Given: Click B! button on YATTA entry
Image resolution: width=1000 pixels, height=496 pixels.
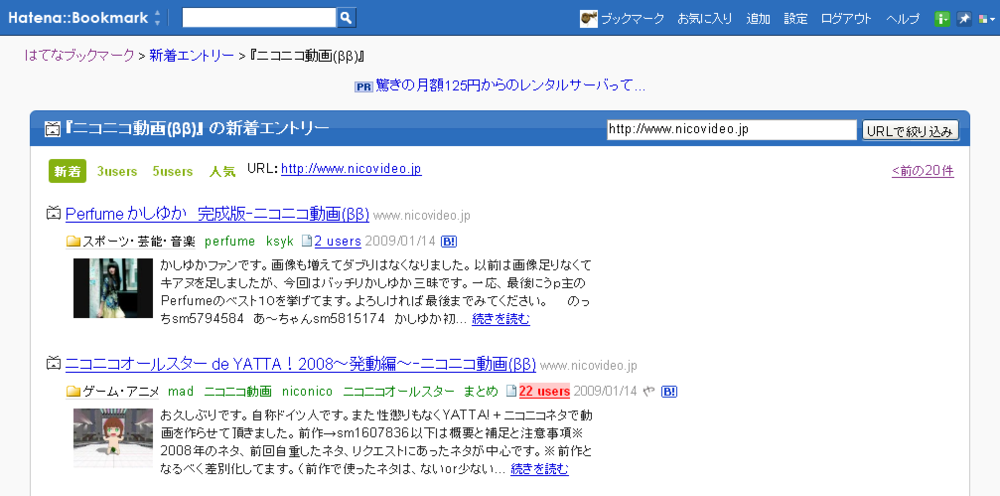Looking at the screenshot, I should [669, 391].
